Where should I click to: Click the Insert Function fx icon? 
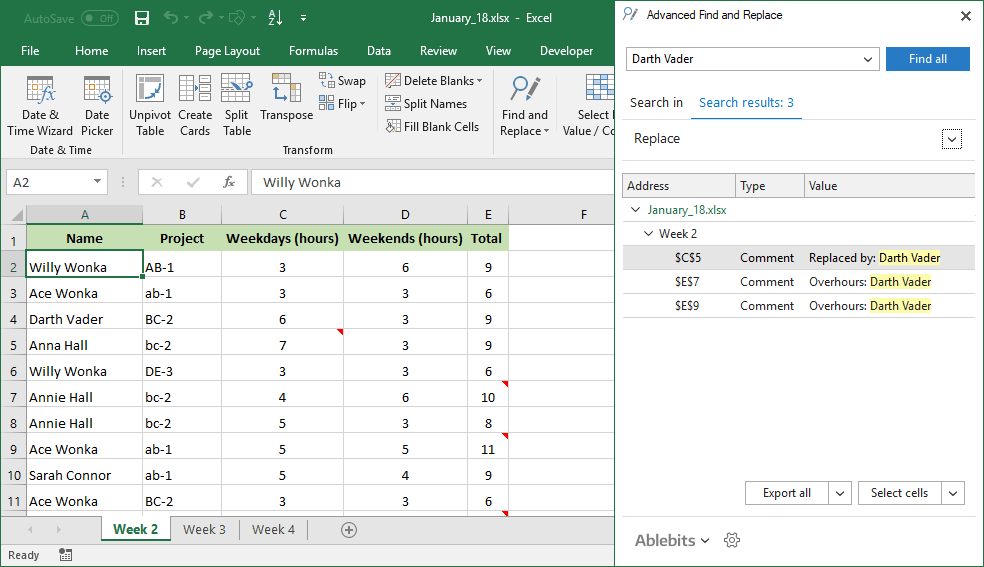(228, 183)
